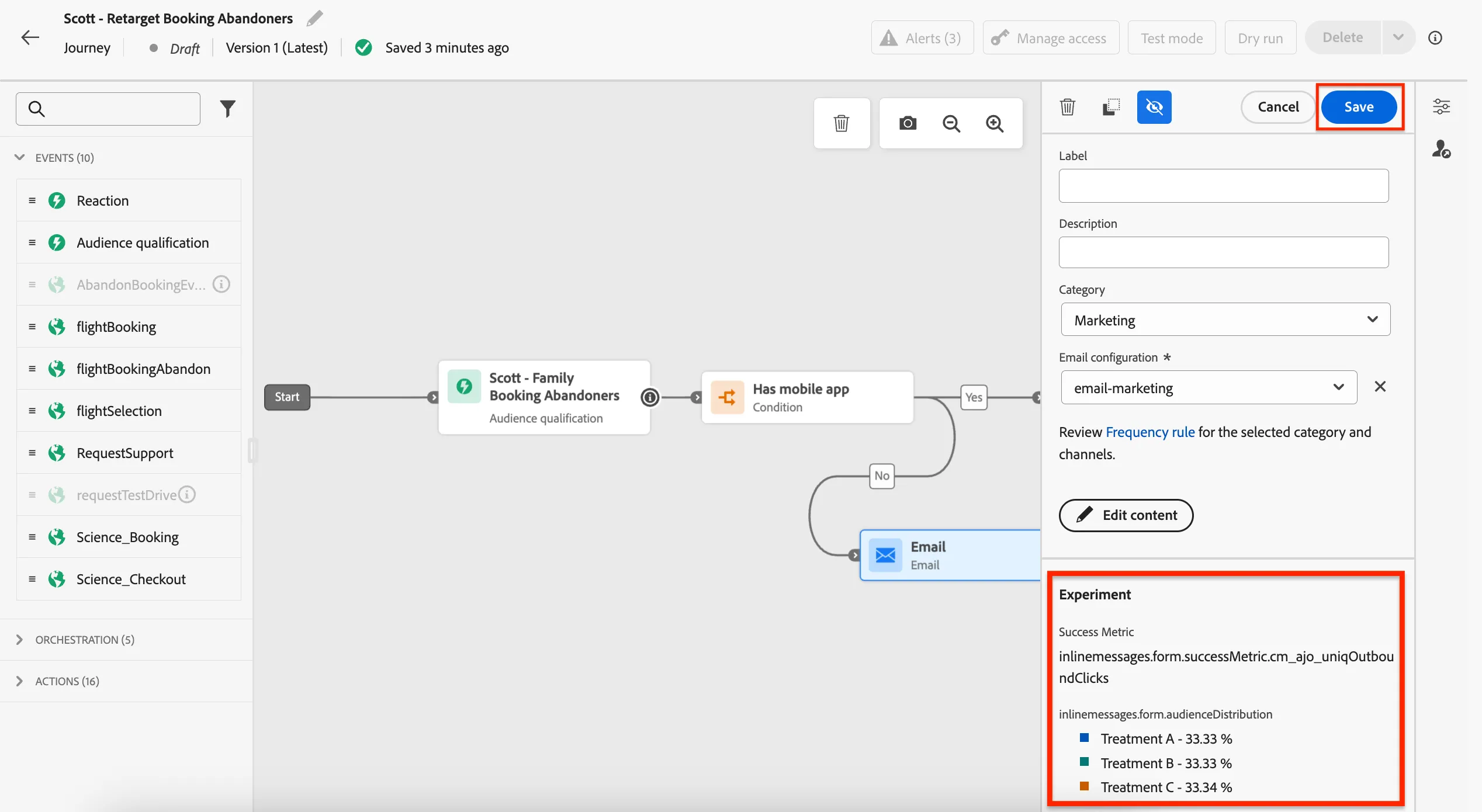
Task: Zoom in on the journey canvas
Action: click(x=995, y=123)
